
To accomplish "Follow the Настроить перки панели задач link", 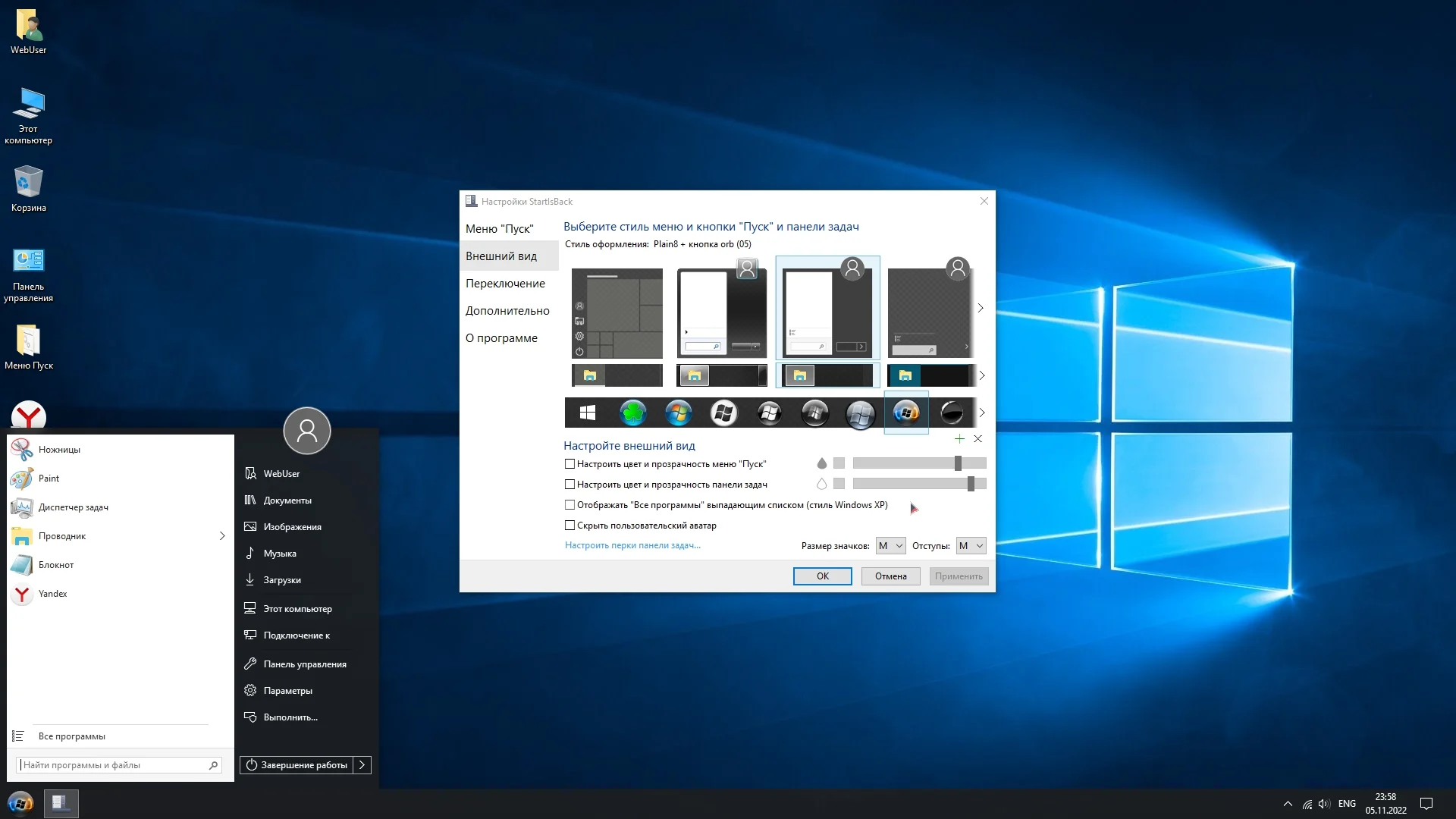I will coord(632,545).
